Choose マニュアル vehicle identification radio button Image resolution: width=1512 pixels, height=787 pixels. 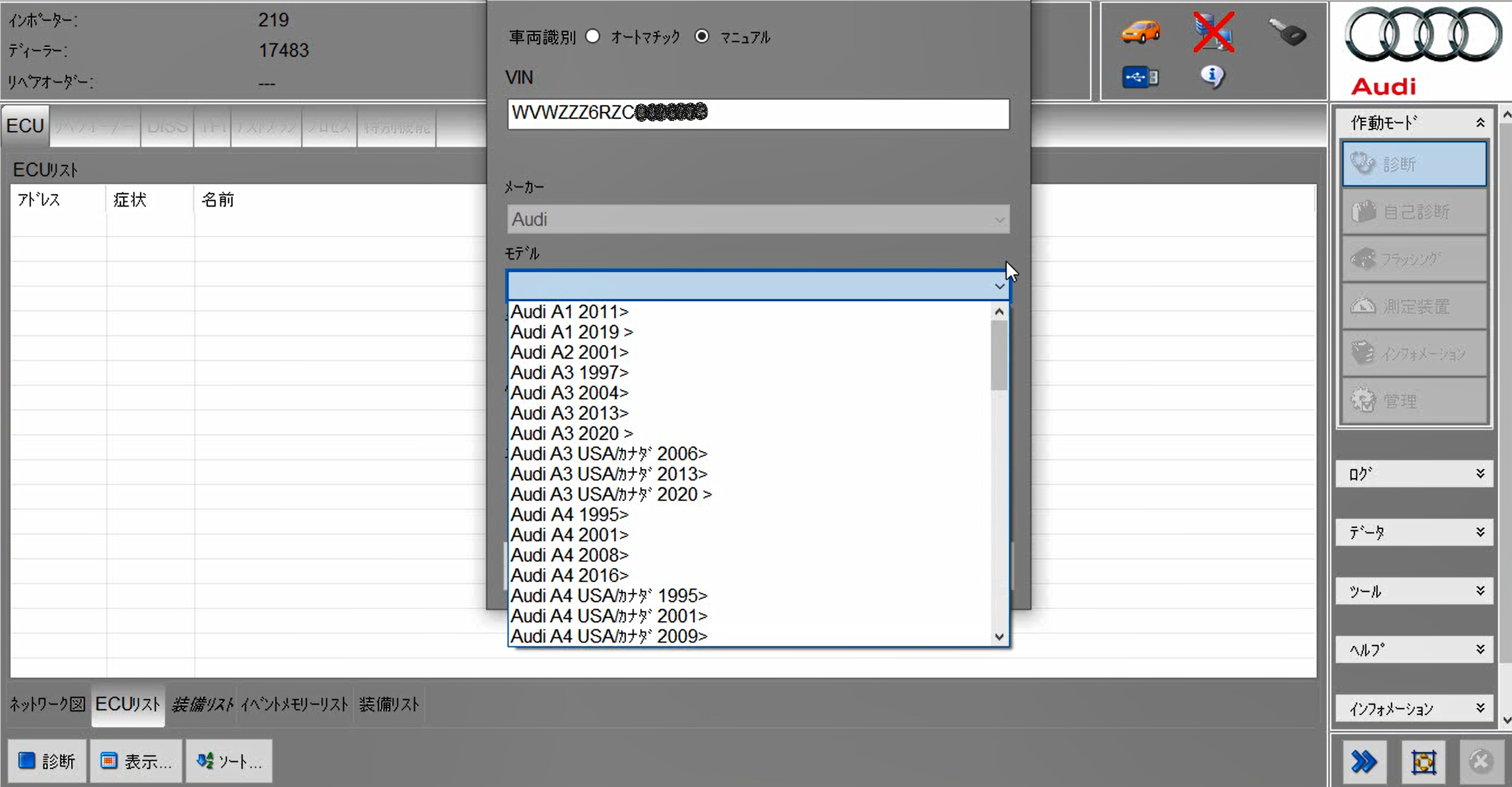click(701, 36)
